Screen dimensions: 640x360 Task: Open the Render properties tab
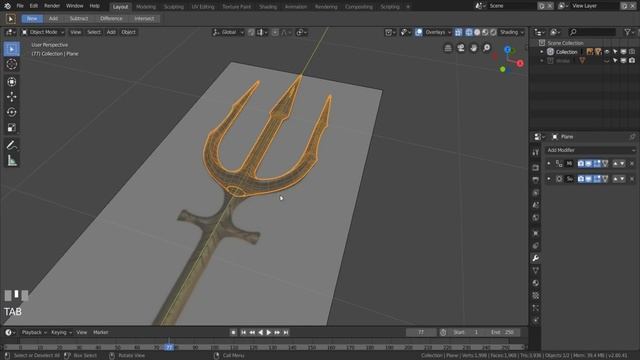click(536, 167)
